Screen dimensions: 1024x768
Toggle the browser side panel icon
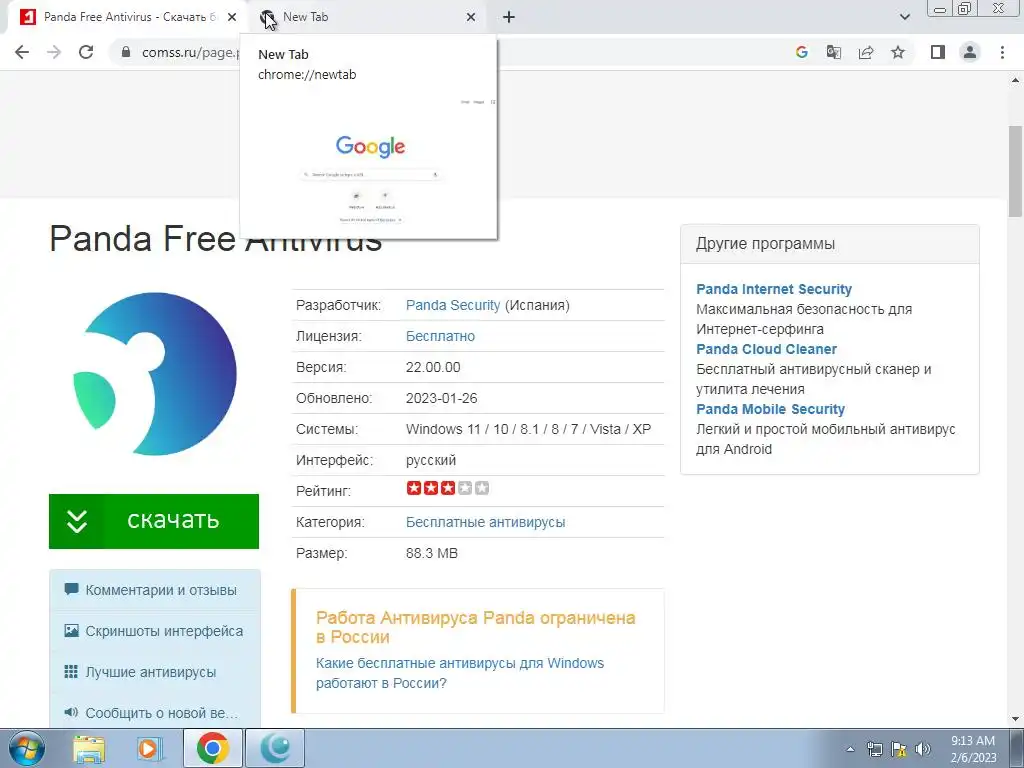(938, 52)
